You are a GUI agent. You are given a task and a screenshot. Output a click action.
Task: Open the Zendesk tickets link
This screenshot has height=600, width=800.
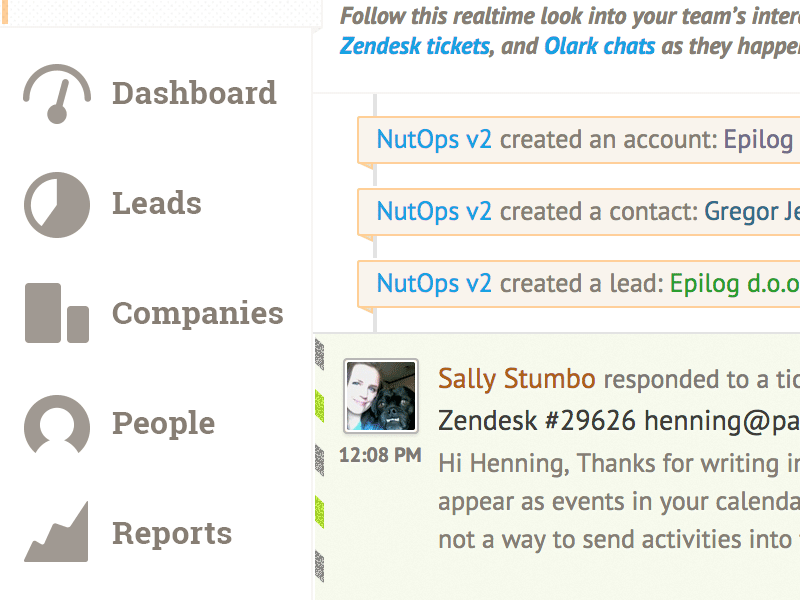click(415, 46)
